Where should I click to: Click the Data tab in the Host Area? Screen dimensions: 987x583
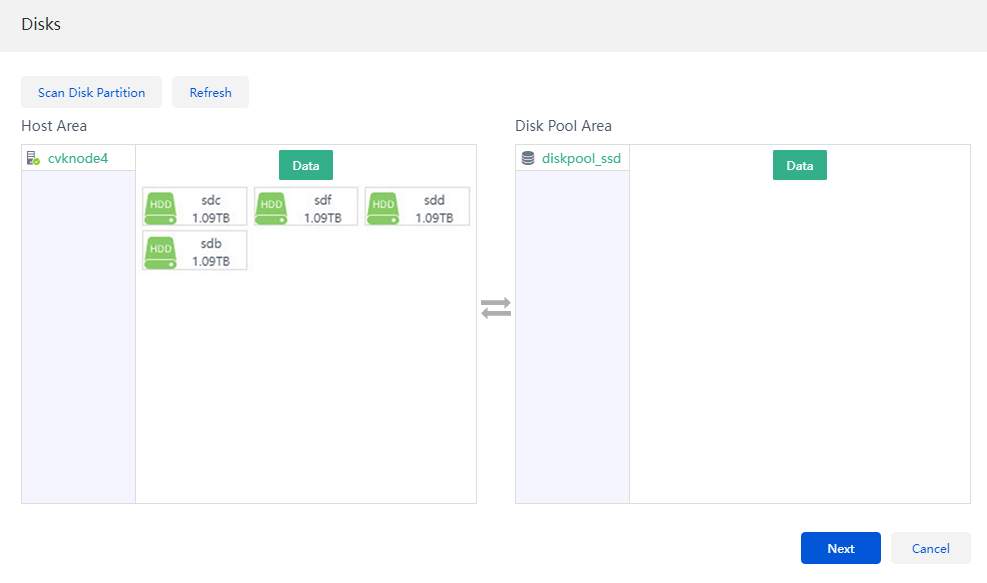306,165
